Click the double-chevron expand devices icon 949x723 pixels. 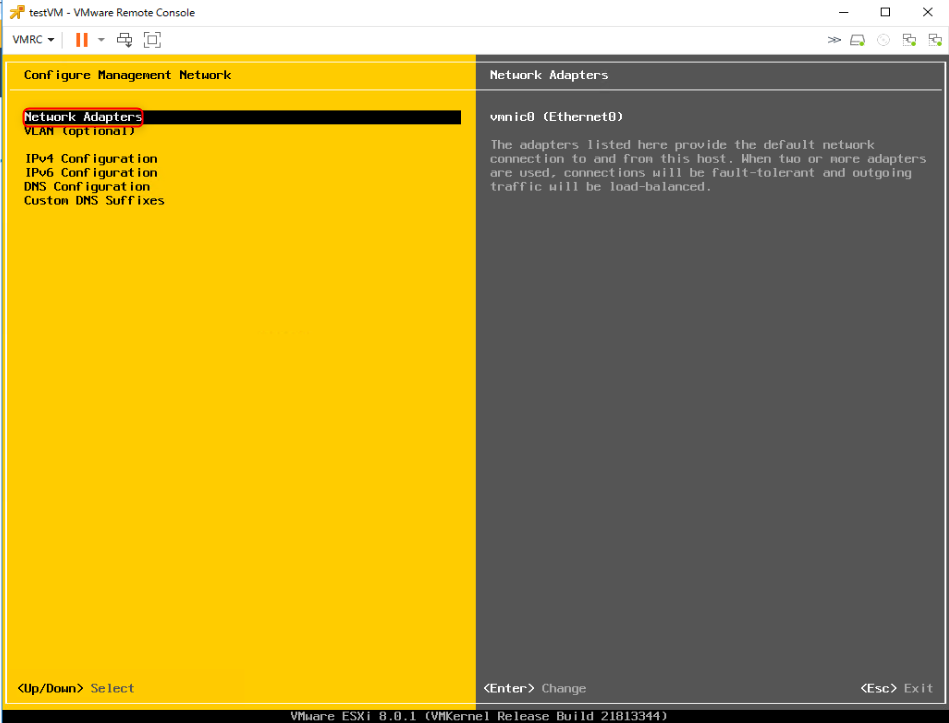834,40
